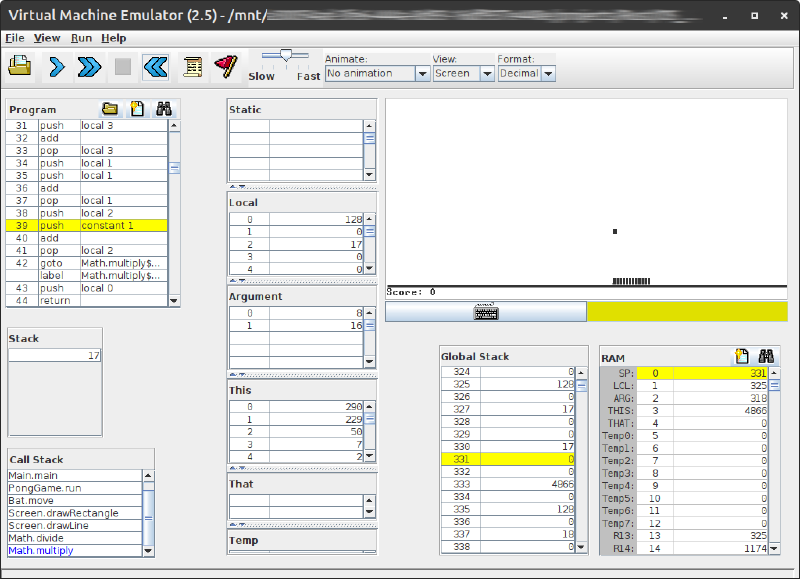Change Format using the Decimal dropdown
This screenshot has height=579, width=800.
click(525, 73)
